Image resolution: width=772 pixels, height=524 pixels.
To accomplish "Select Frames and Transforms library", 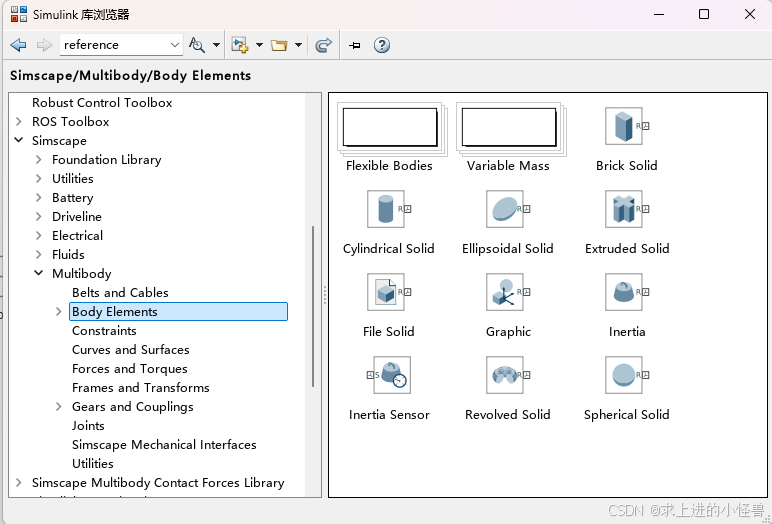I will click(140, 388).
